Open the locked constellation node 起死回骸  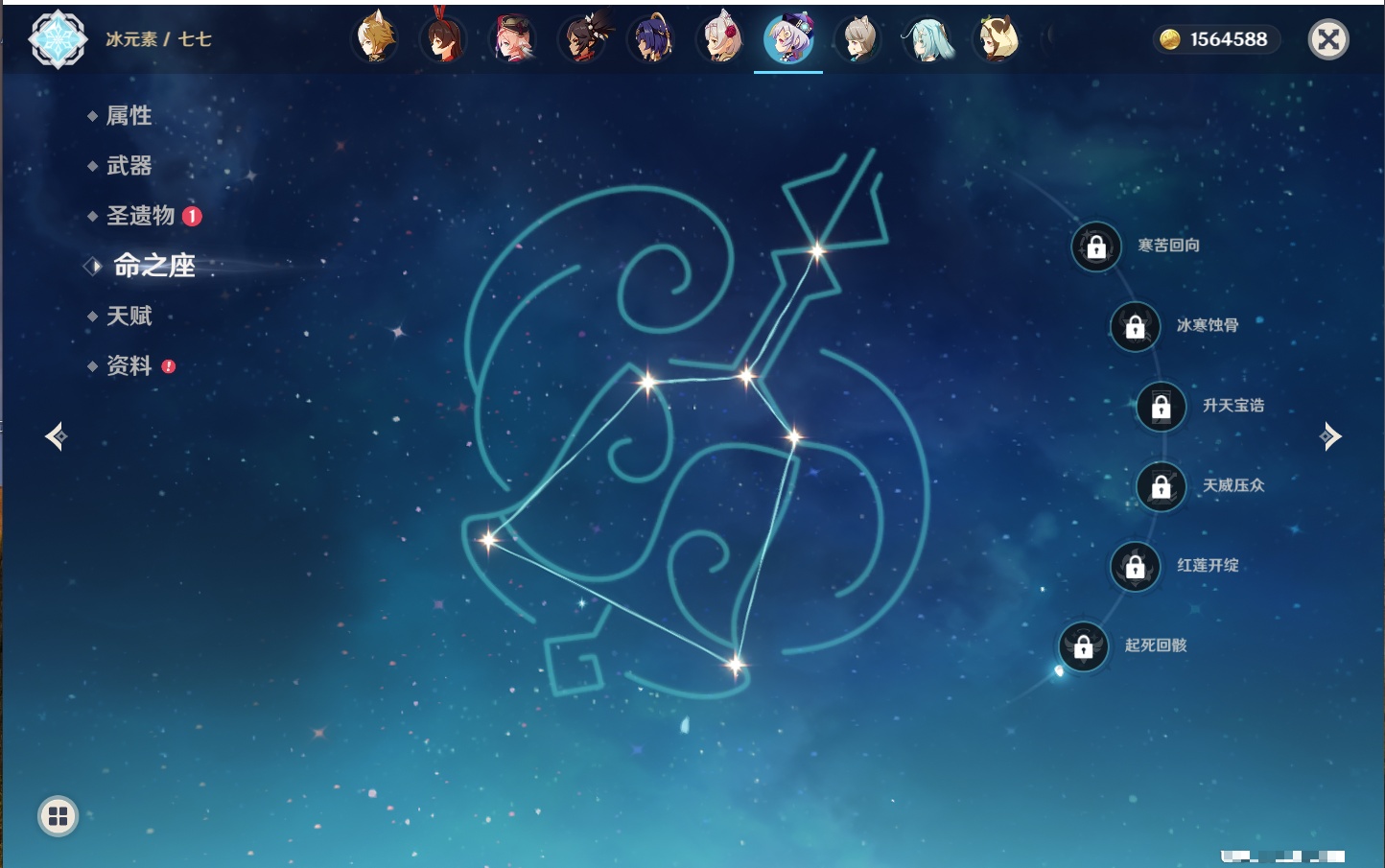click(x=1084, y=646)
